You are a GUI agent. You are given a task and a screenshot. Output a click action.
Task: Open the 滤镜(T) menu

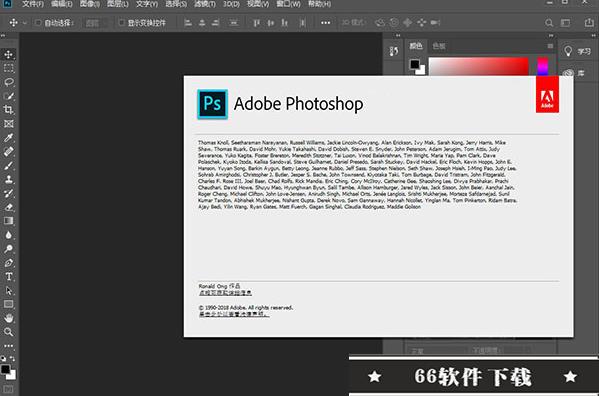tap(205, 4)
